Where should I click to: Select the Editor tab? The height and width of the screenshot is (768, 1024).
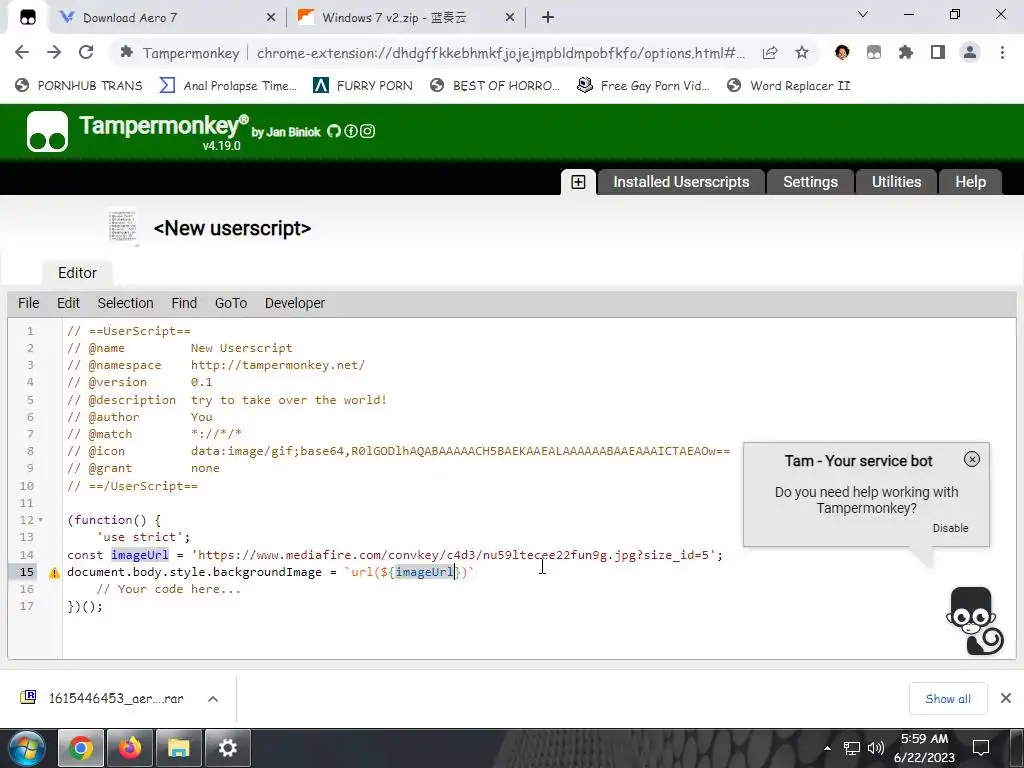click(x=77, y=273)
